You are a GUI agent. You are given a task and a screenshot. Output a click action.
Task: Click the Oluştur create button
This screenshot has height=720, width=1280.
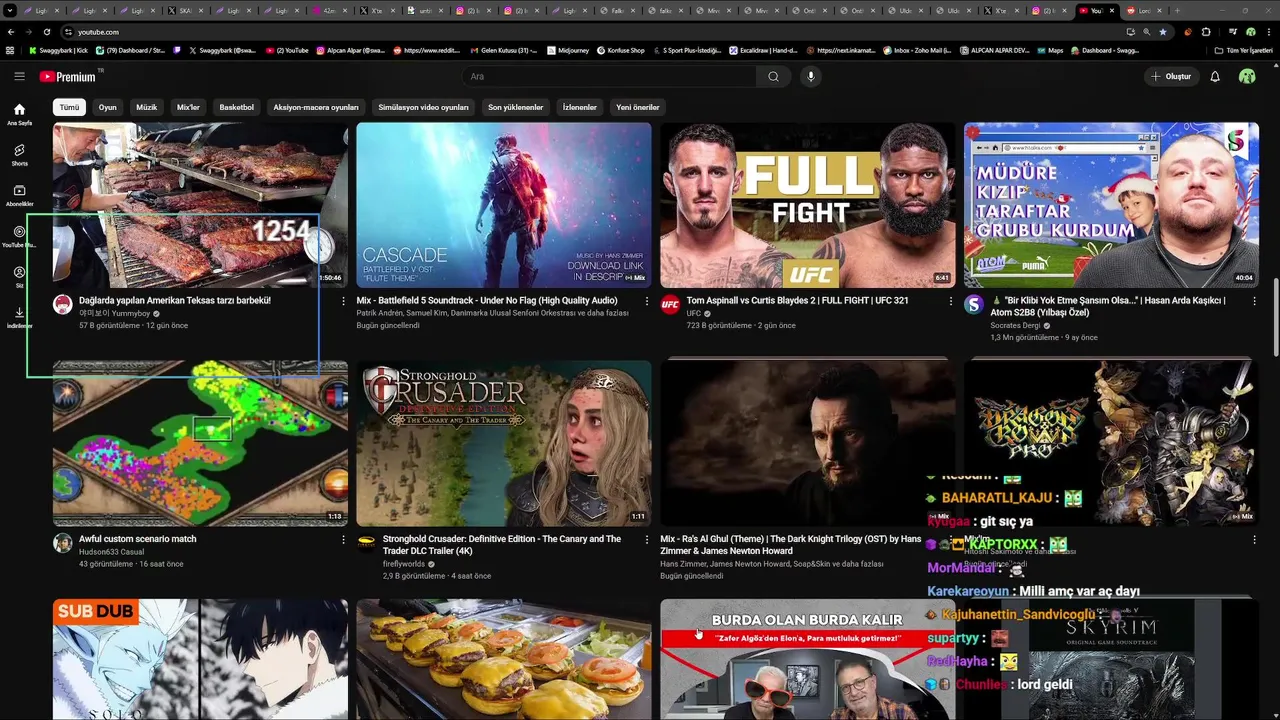(x=1171, y=76)
